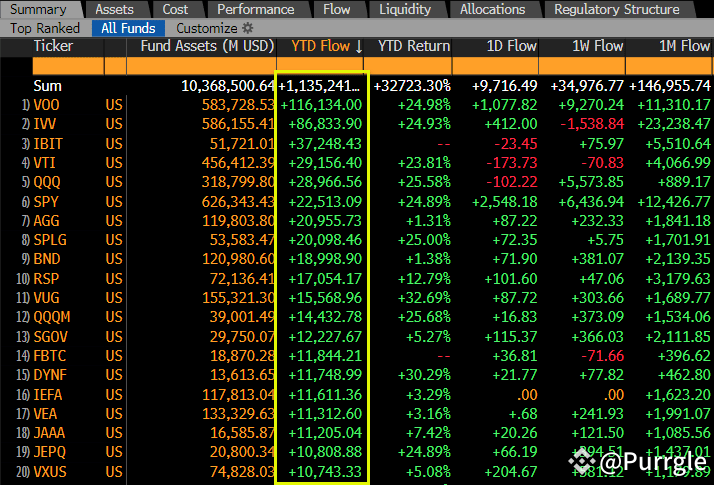Click the Sum row label
This screenshot has height=485, width=714.
pyautogui.click(x=47, y=86)
